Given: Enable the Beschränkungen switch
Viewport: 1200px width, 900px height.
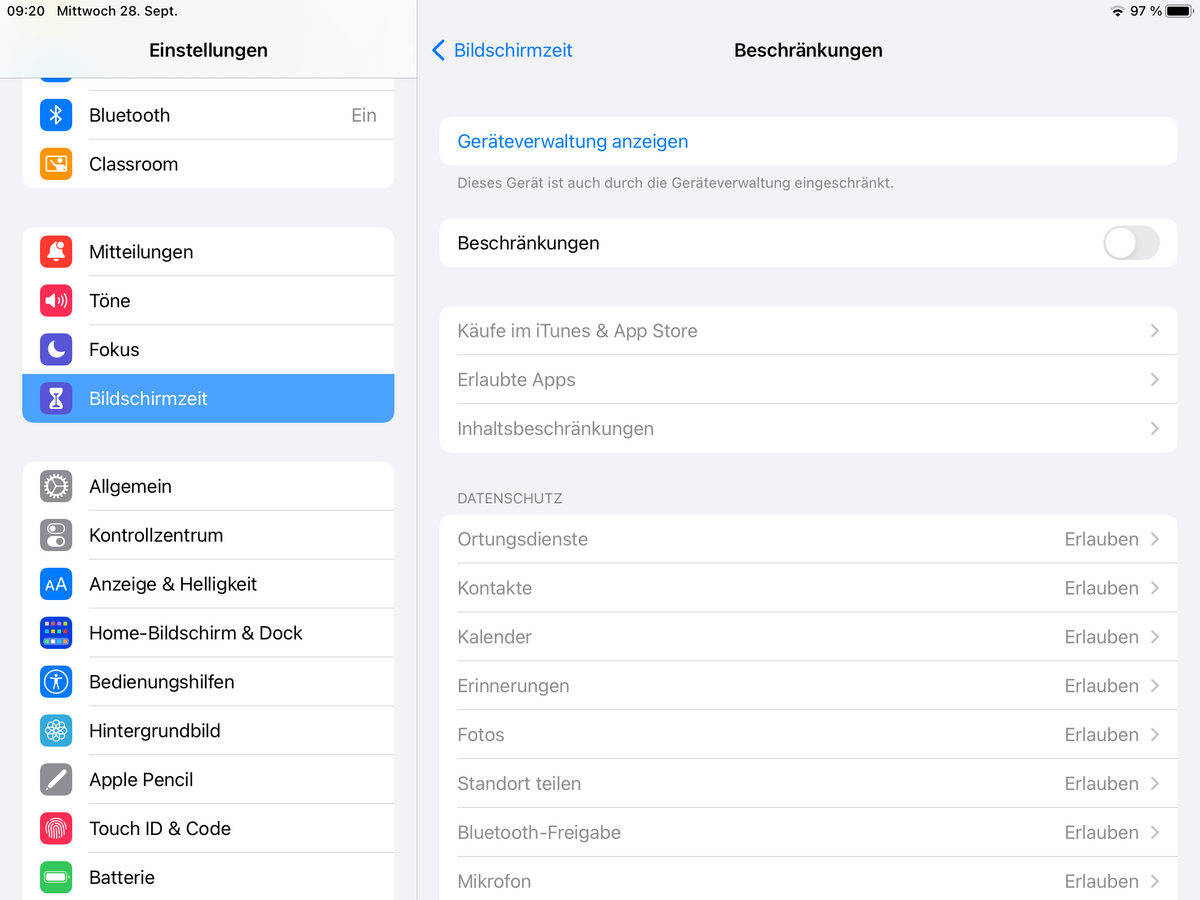Looking at the screenshot, I should tap(1131, 243).
